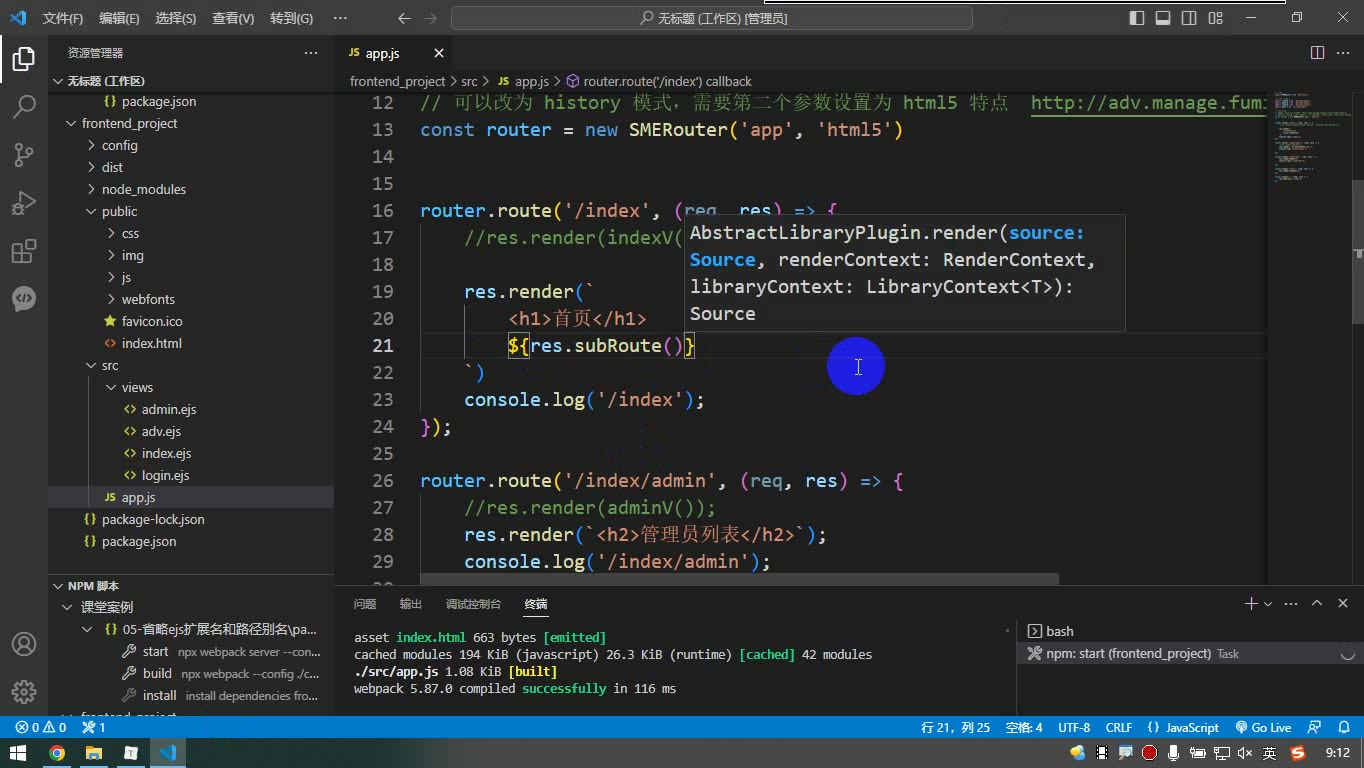Switch to the 问题 panel tab
1364x768 pixels.
365,604
